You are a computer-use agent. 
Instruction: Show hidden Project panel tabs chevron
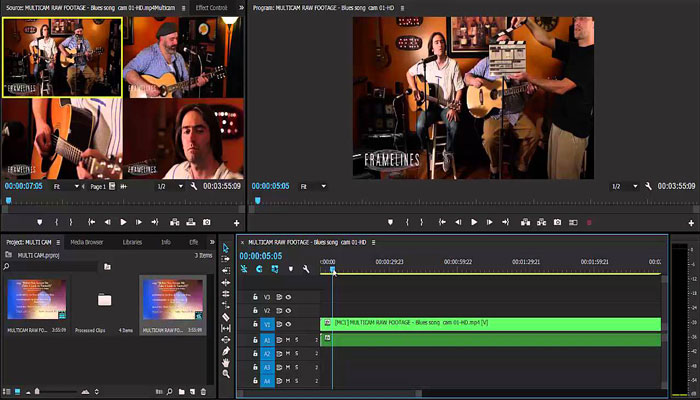[x=212, y=242]
